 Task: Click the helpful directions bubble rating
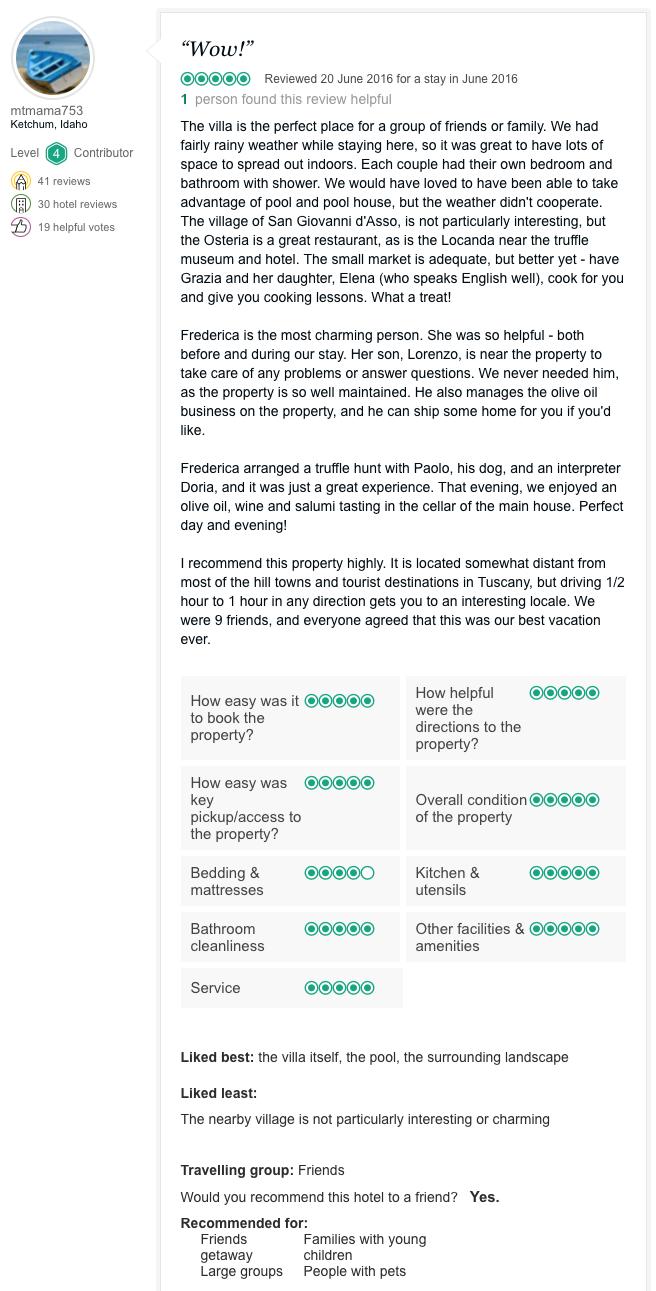click(564, 693)
